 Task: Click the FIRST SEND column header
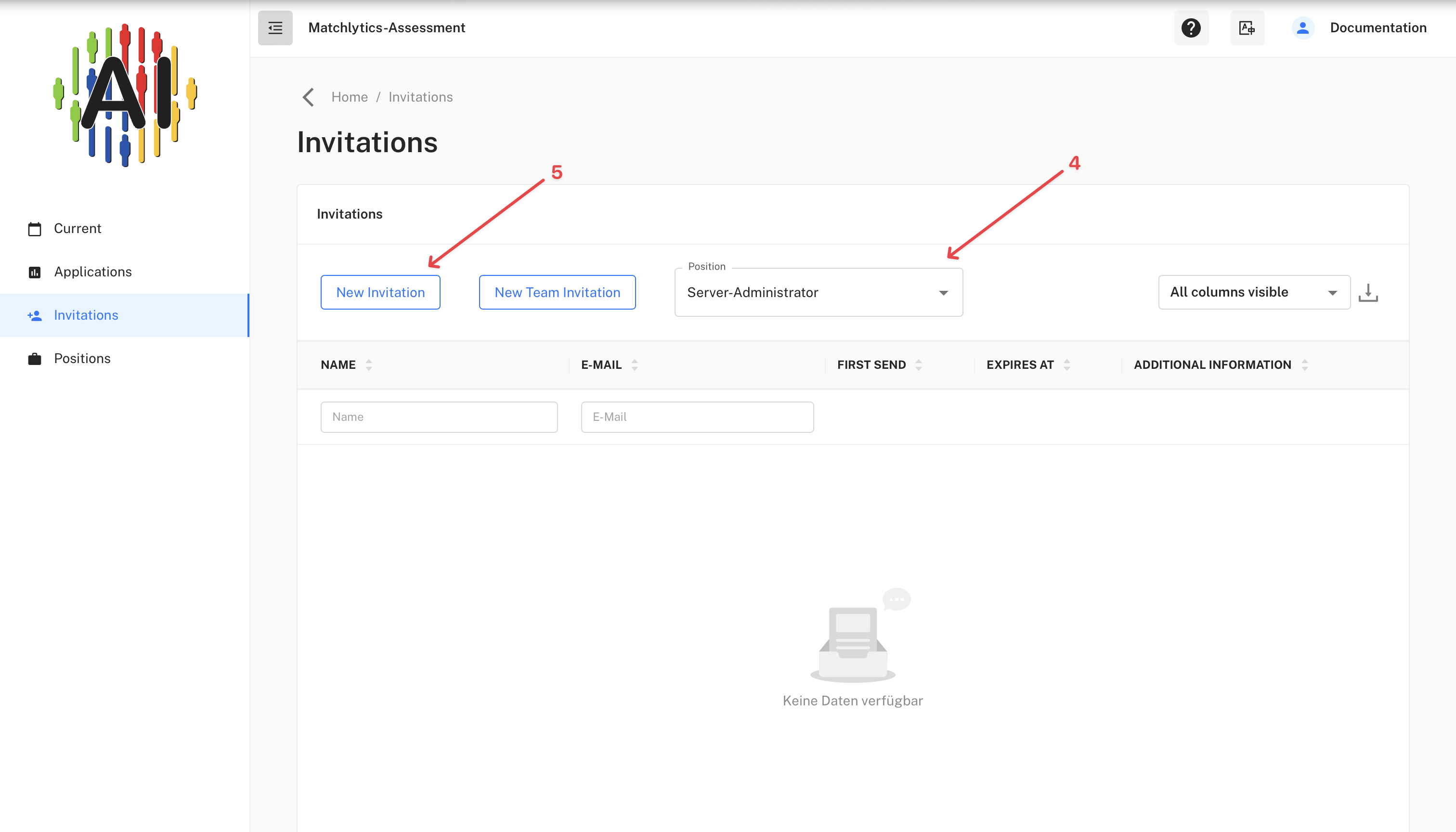click(871, 364)
